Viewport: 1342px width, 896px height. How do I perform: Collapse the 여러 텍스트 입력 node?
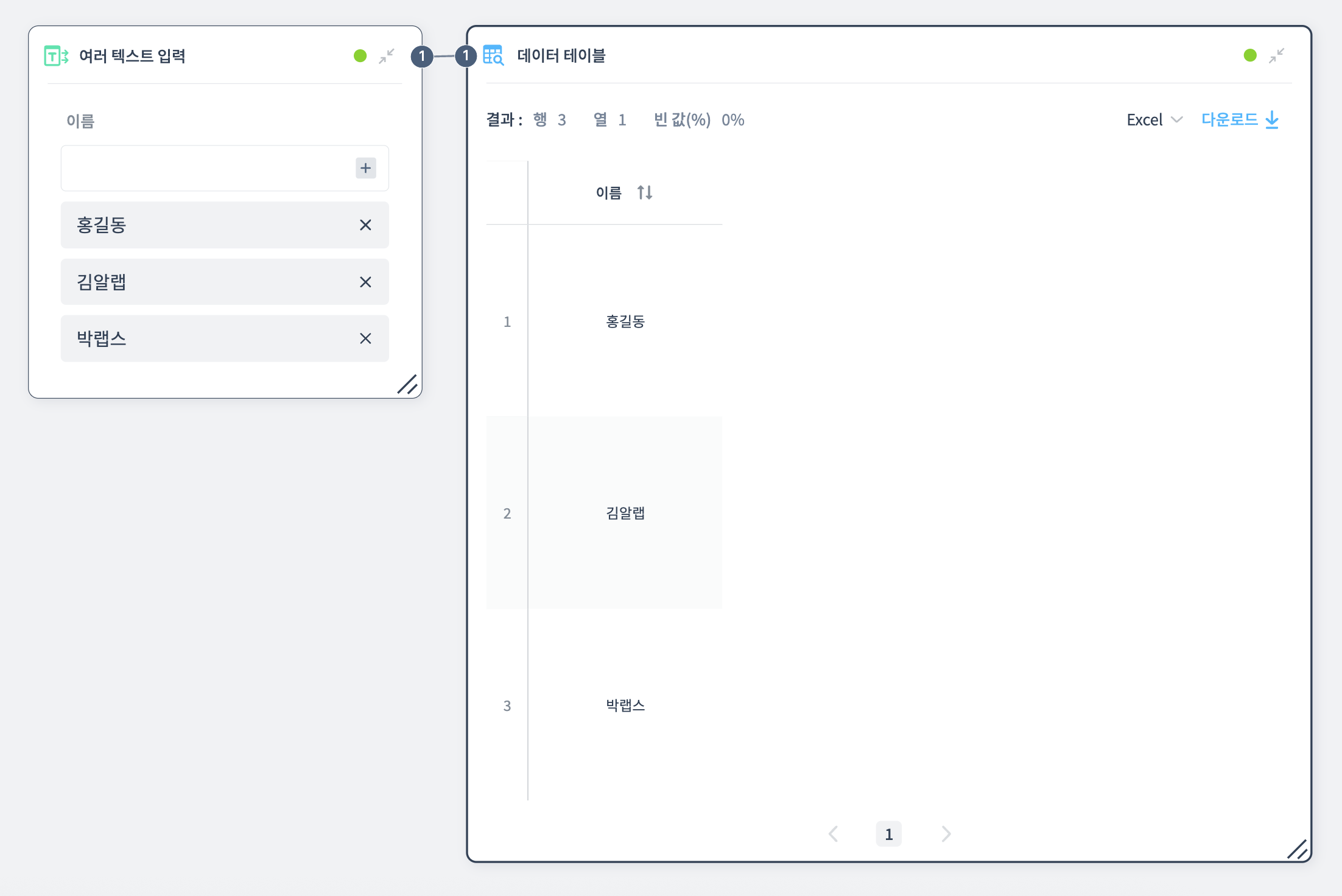coord(387,56)
